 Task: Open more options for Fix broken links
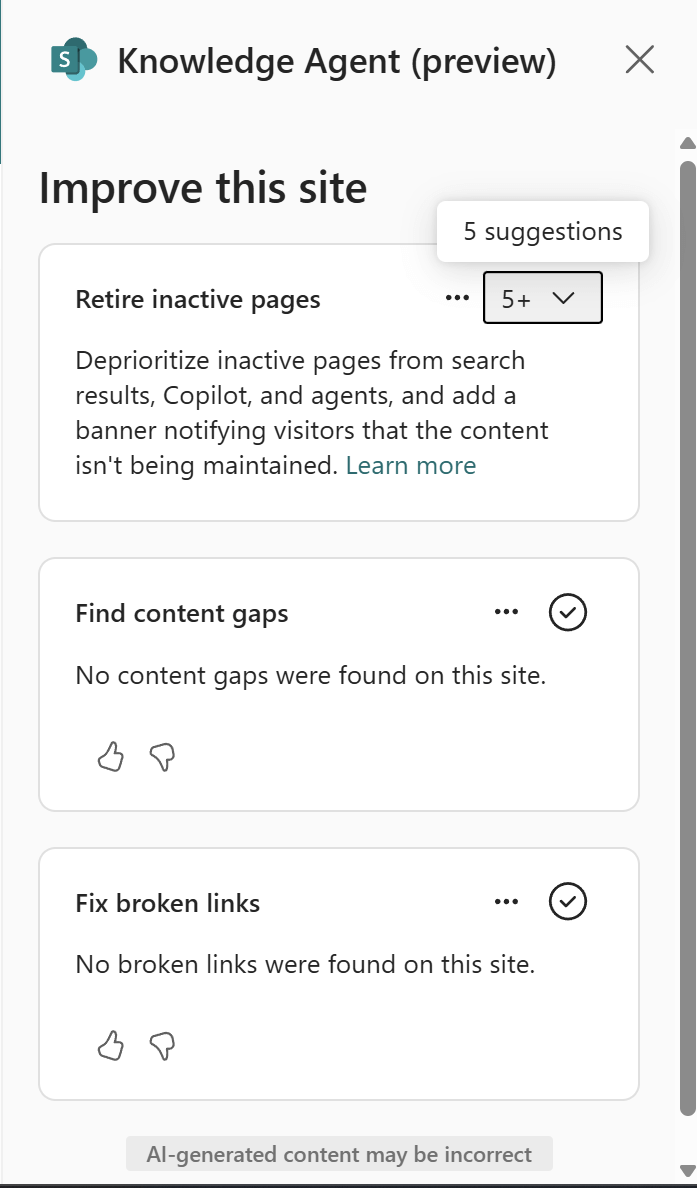coord(506,902)
